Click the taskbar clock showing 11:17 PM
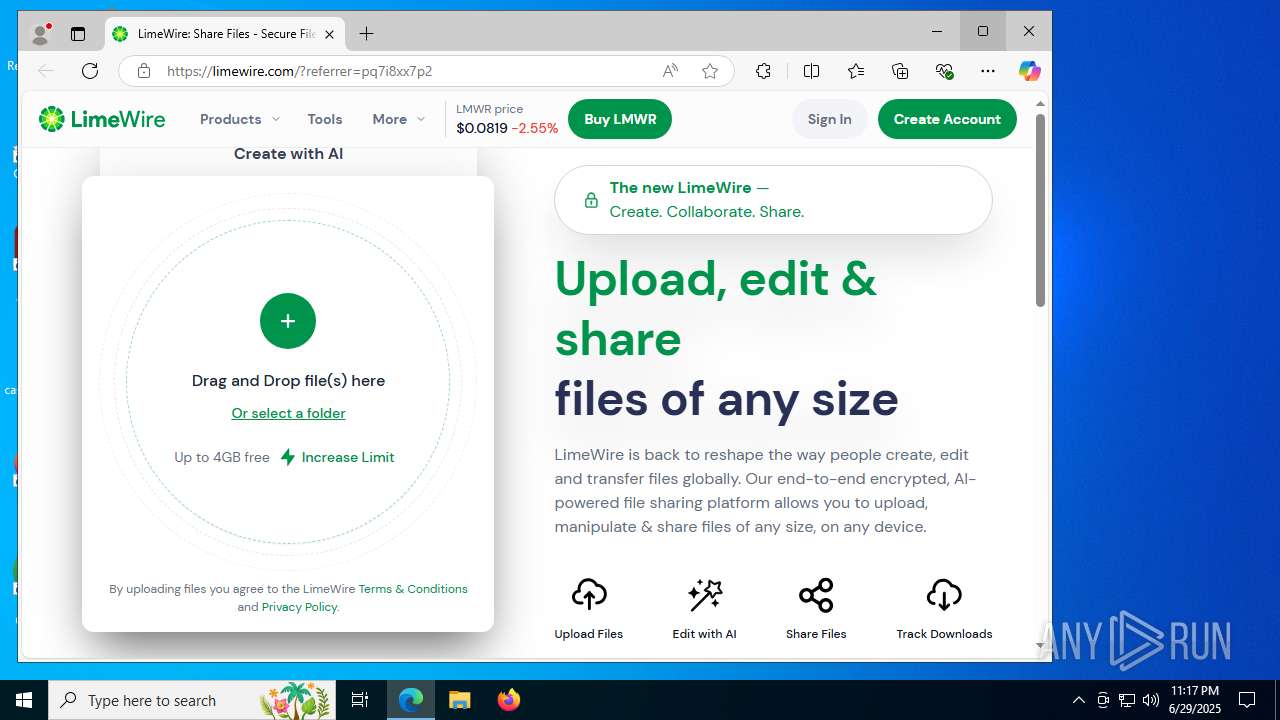Screen dimensions: 1280x720 pyautogui.click(x=1195, y=700)
